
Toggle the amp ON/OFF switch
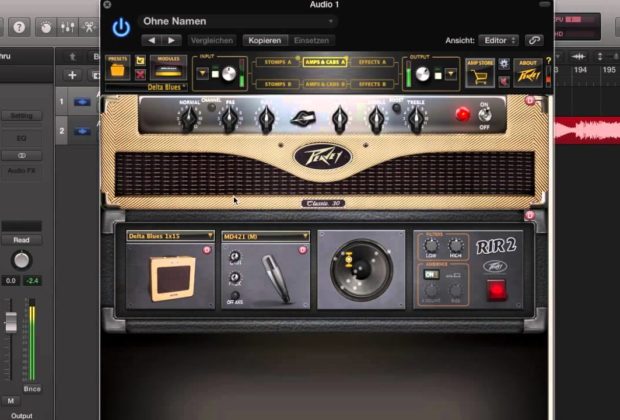pos(485,115)
